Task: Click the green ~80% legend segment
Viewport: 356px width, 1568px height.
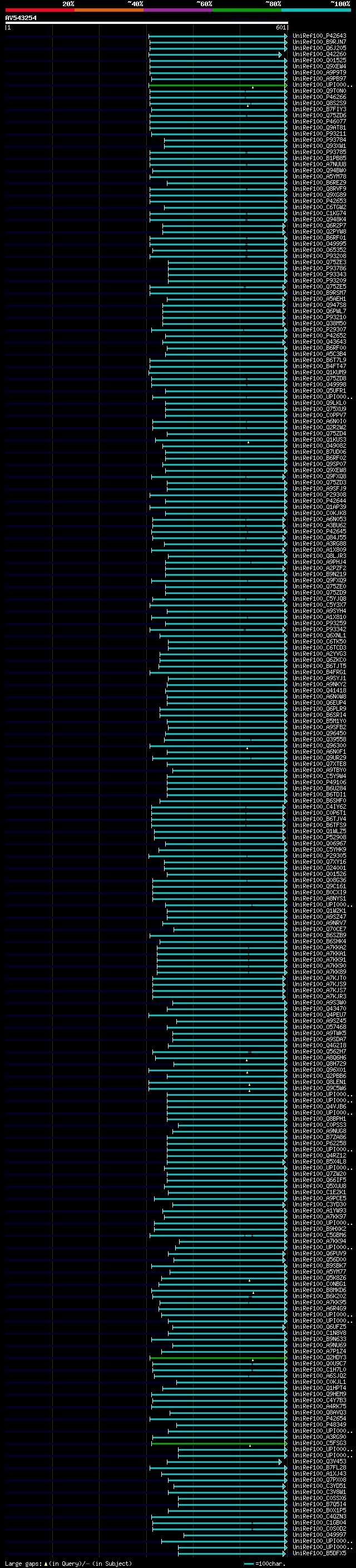Action: coord(246,10)
